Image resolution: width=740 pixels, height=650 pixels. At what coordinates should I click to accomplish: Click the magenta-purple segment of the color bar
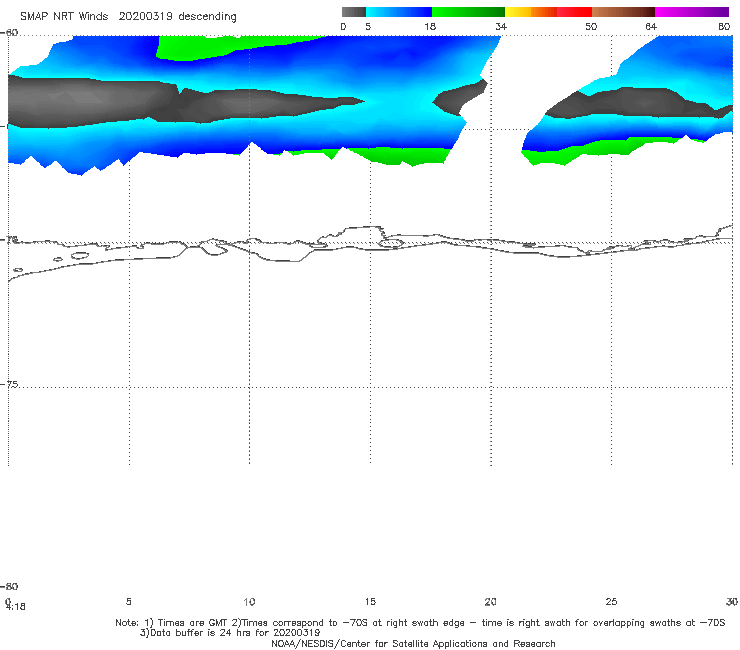tap(692, 12)
